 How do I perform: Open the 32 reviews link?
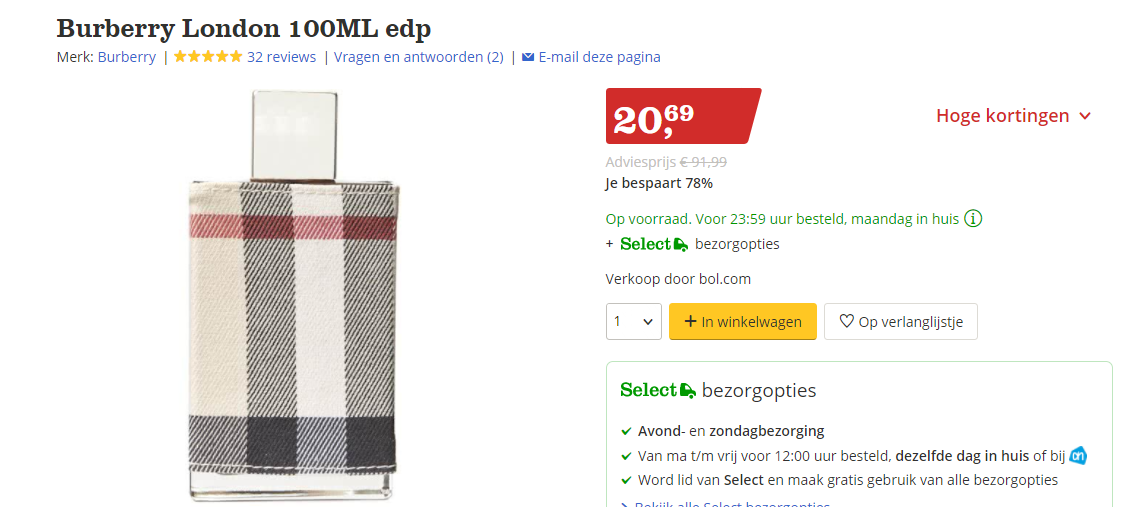281,57
